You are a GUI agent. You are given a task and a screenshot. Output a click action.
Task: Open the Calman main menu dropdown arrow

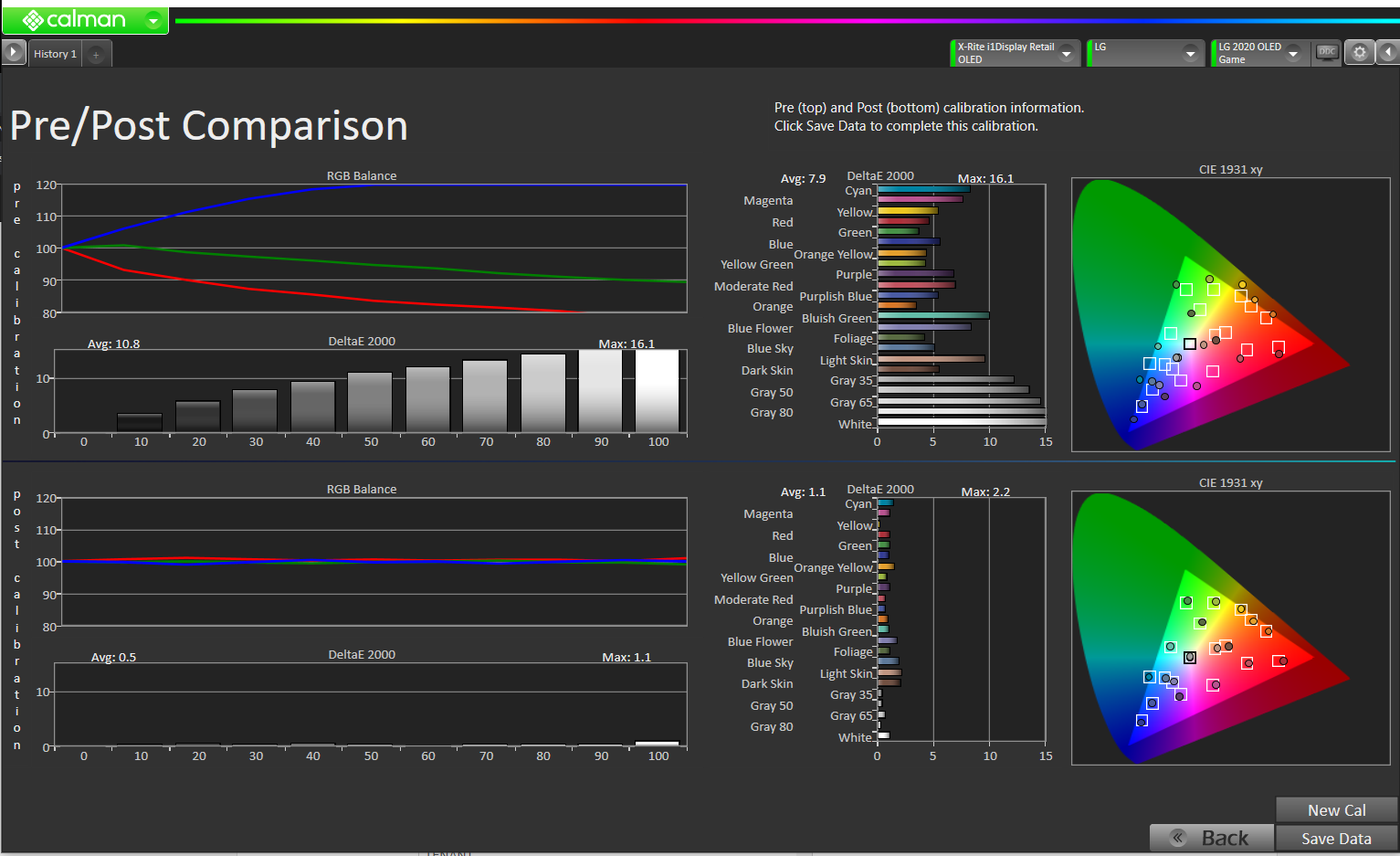(x=153, y=20)
